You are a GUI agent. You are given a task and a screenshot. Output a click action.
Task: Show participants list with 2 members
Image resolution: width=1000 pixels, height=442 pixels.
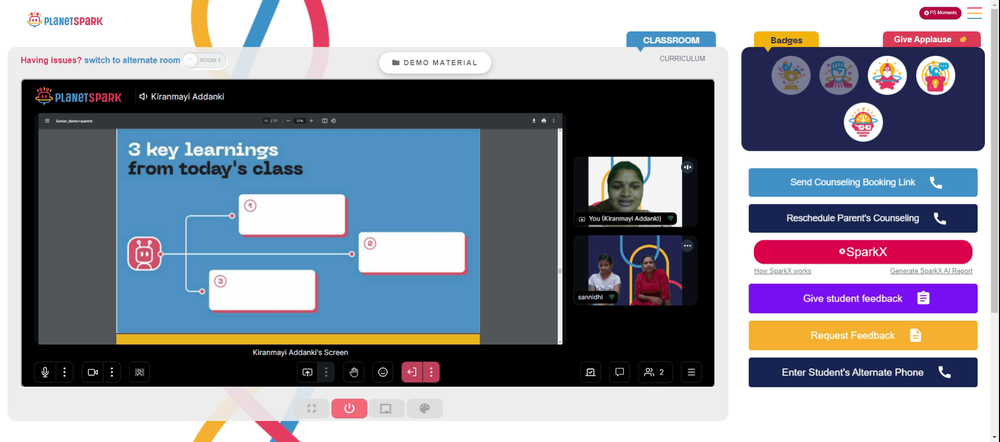click(x=655, y=372)
